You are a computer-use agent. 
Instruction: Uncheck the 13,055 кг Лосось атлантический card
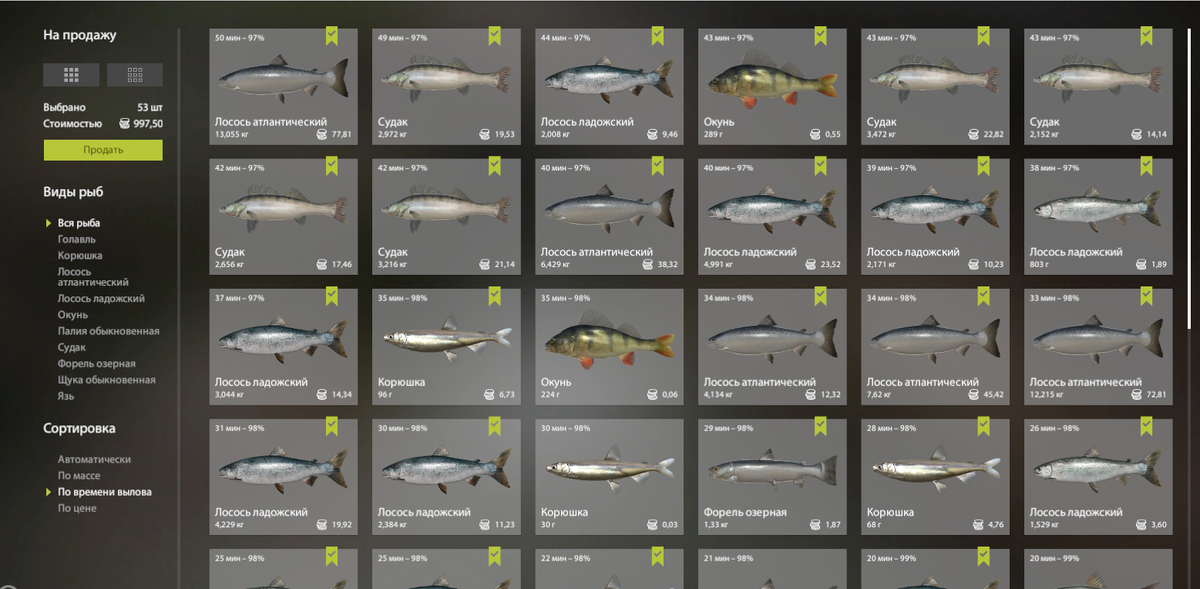click(x=333, y=36)
